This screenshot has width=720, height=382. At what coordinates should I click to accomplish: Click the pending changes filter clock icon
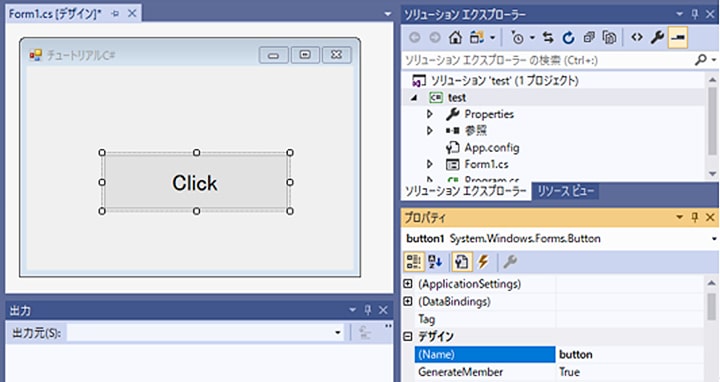pyautogui.click(x=518, y=38)
